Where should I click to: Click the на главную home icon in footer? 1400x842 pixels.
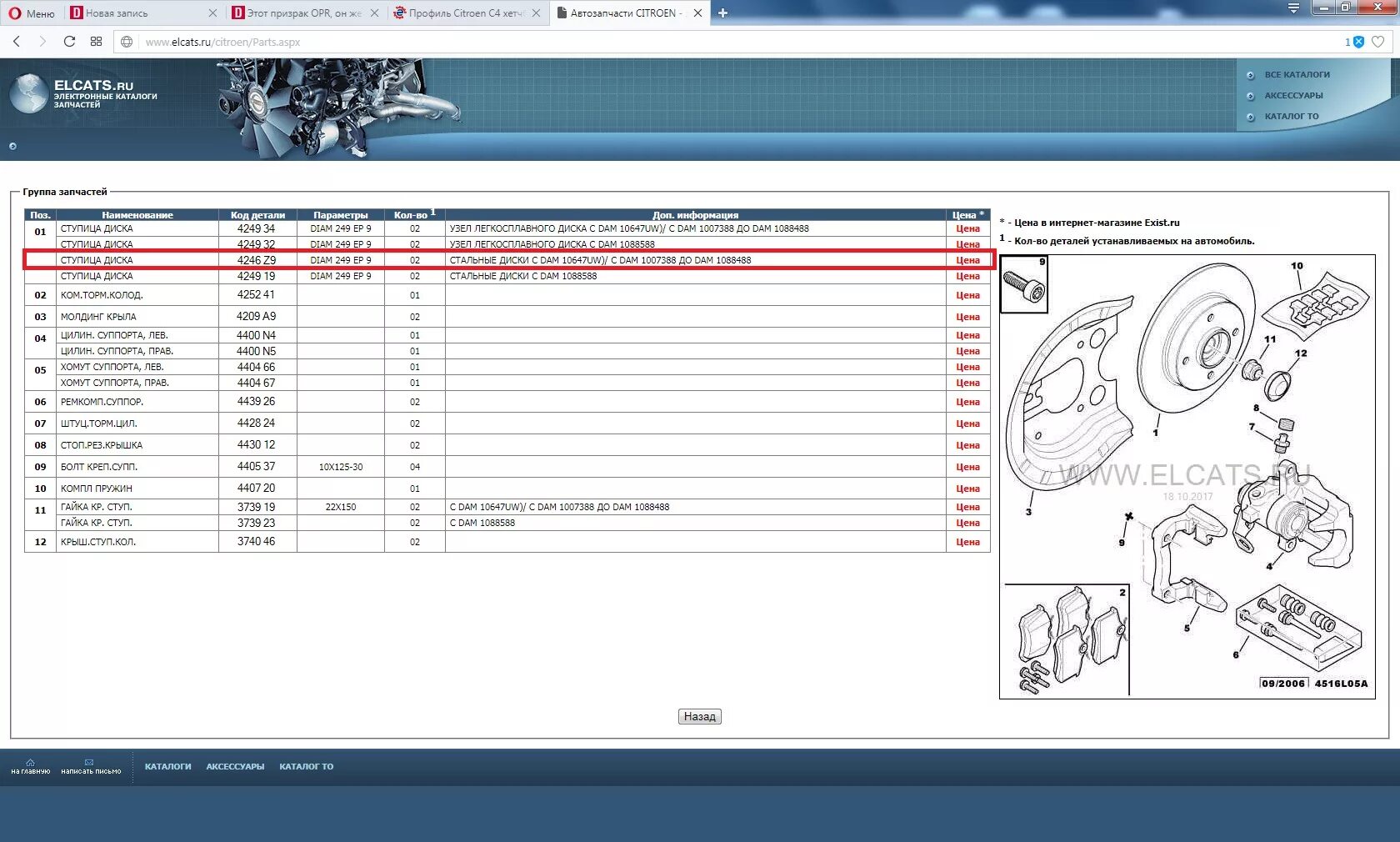31,766
